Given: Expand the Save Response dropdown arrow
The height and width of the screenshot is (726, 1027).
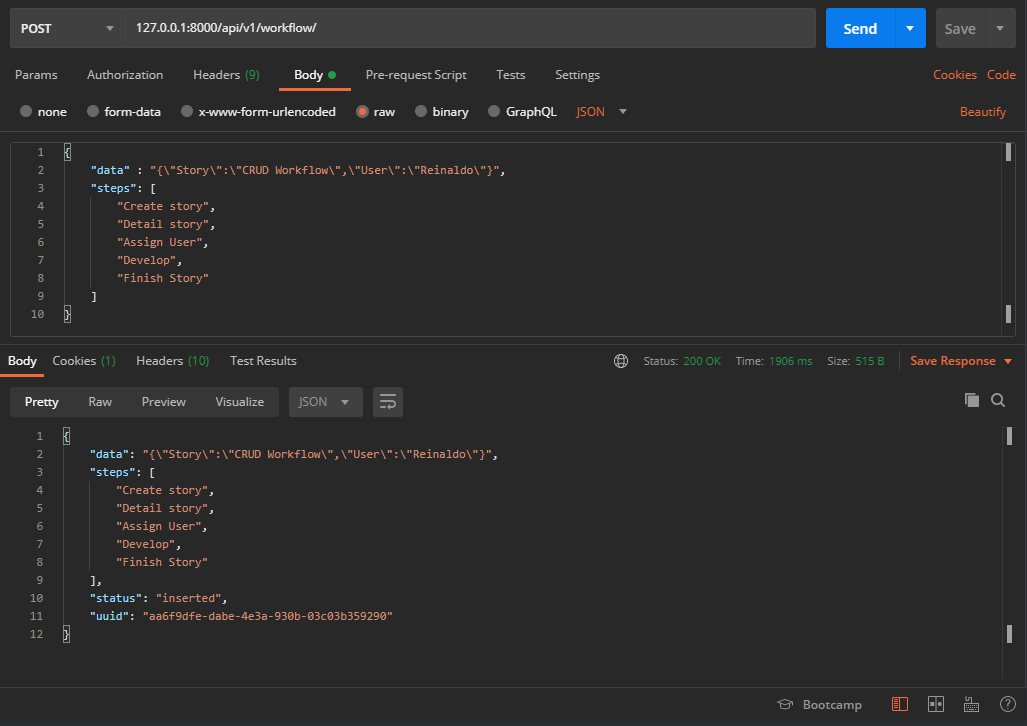Looking at the screenshot, I should [1008, 361].
